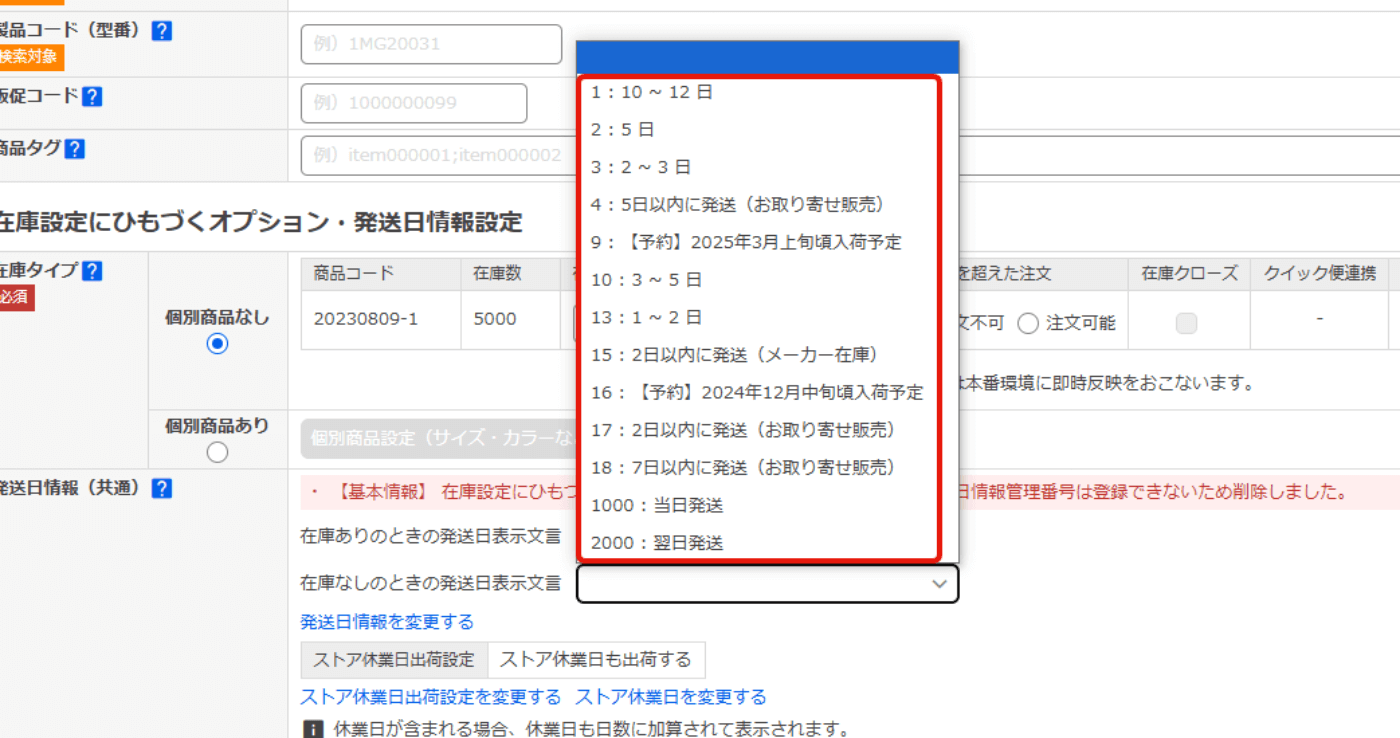1400x738 pixels.
Task: Click 在庫ありのときの発送日表示文言 label
Action: 431,536
